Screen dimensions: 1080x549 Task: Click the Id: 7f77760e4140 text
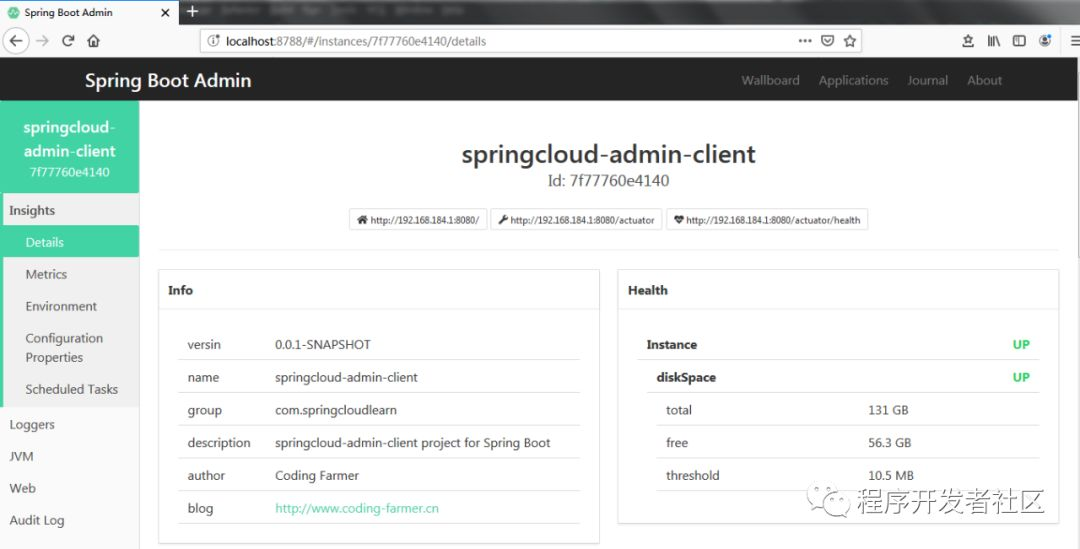[608, 181]
